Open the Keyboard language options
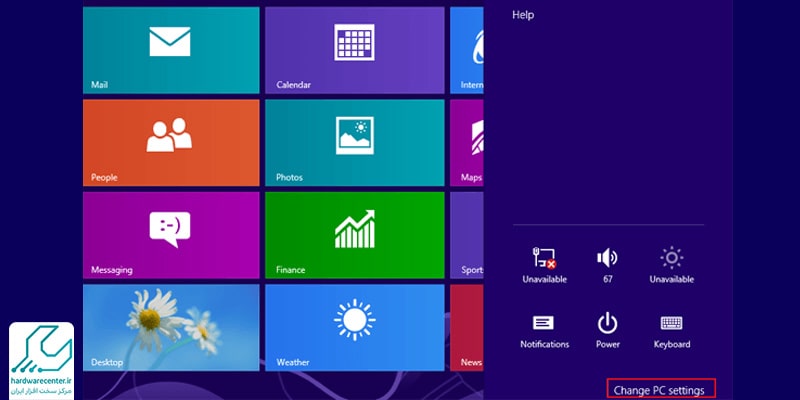800x400 pixels. (671, 332)
